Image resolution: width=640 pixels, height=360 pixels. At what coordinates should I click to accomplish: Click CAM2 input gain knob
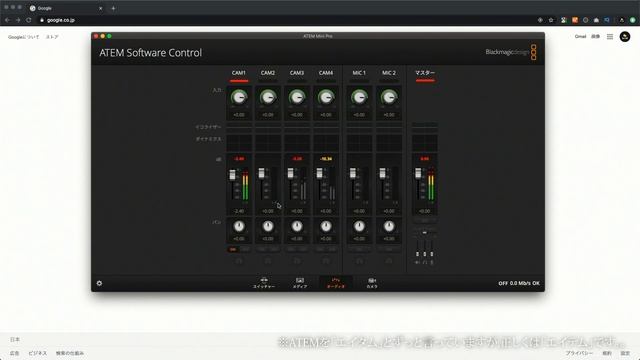click(x=268, y=98)
